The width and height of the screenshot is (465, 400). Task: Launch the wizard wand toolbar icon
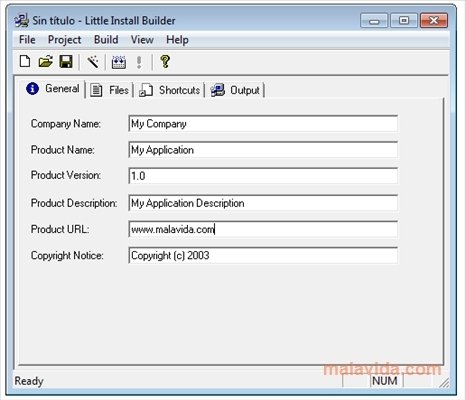click(93, 62)
